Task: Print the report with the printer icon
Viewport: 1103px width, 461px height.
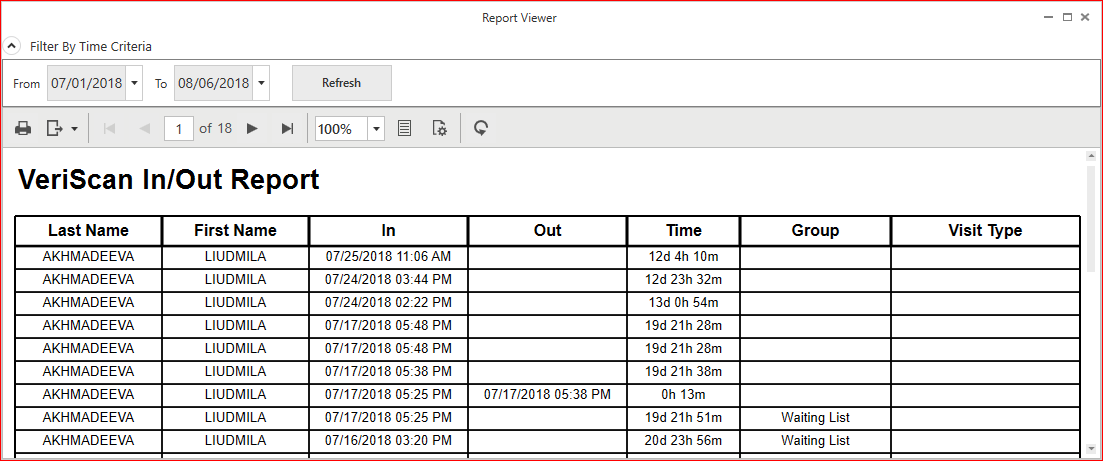Action: [x=23, y=129]
